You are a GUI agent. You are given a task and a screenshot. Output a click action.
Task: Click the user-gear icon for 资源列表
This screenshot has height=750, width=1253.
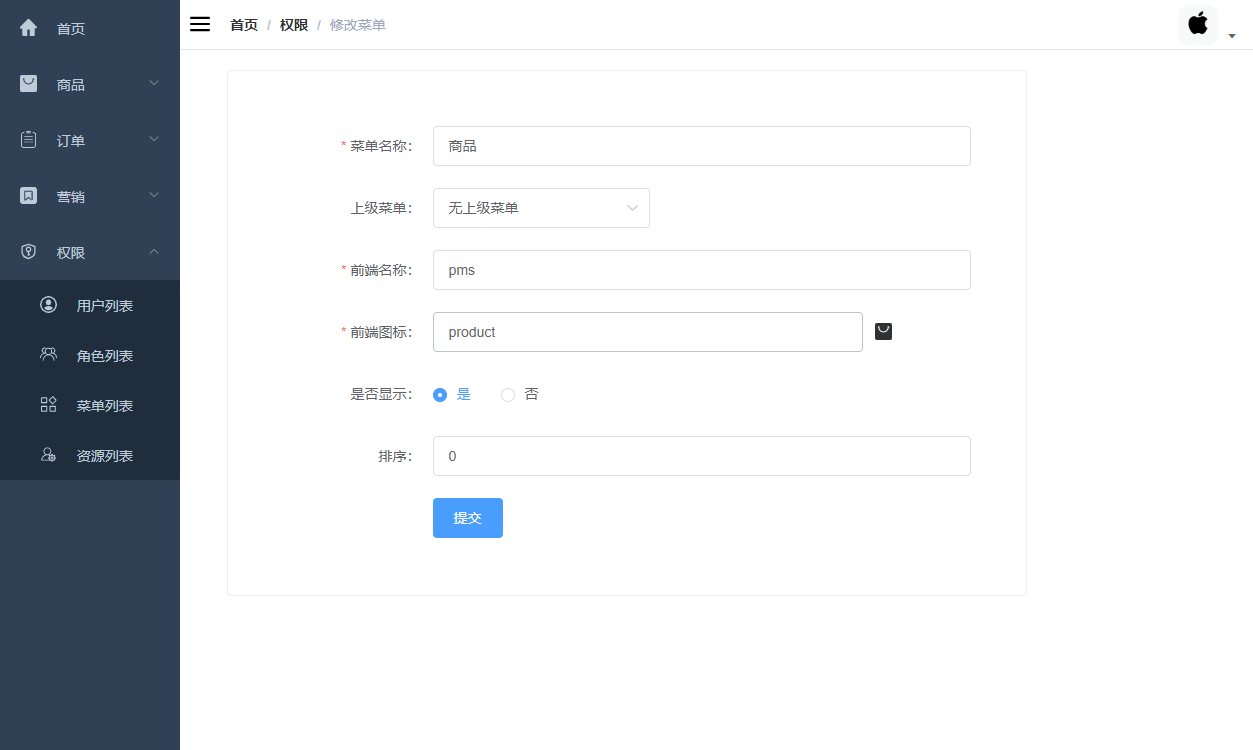48,454
